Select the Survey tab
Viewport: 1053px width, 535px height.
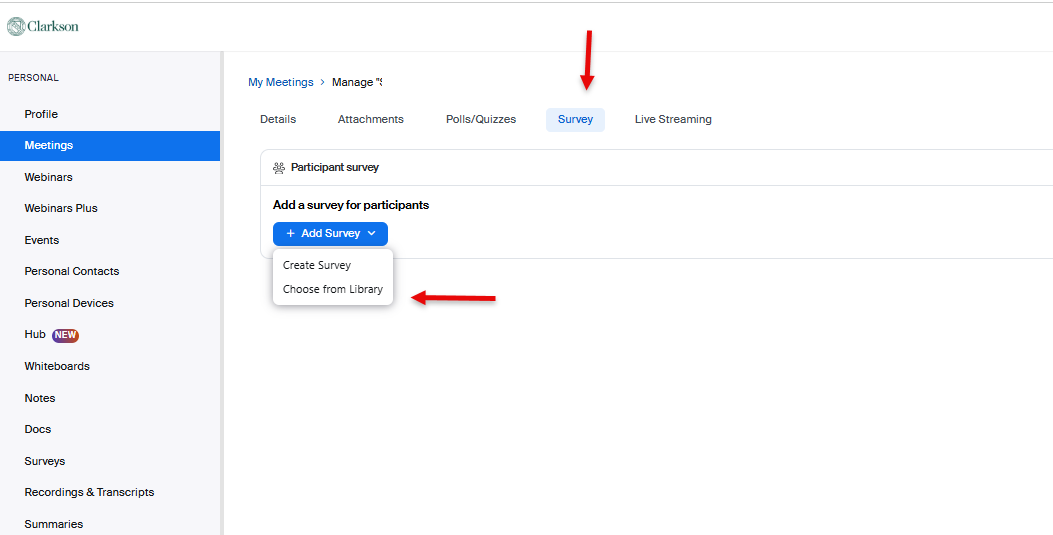575,119
